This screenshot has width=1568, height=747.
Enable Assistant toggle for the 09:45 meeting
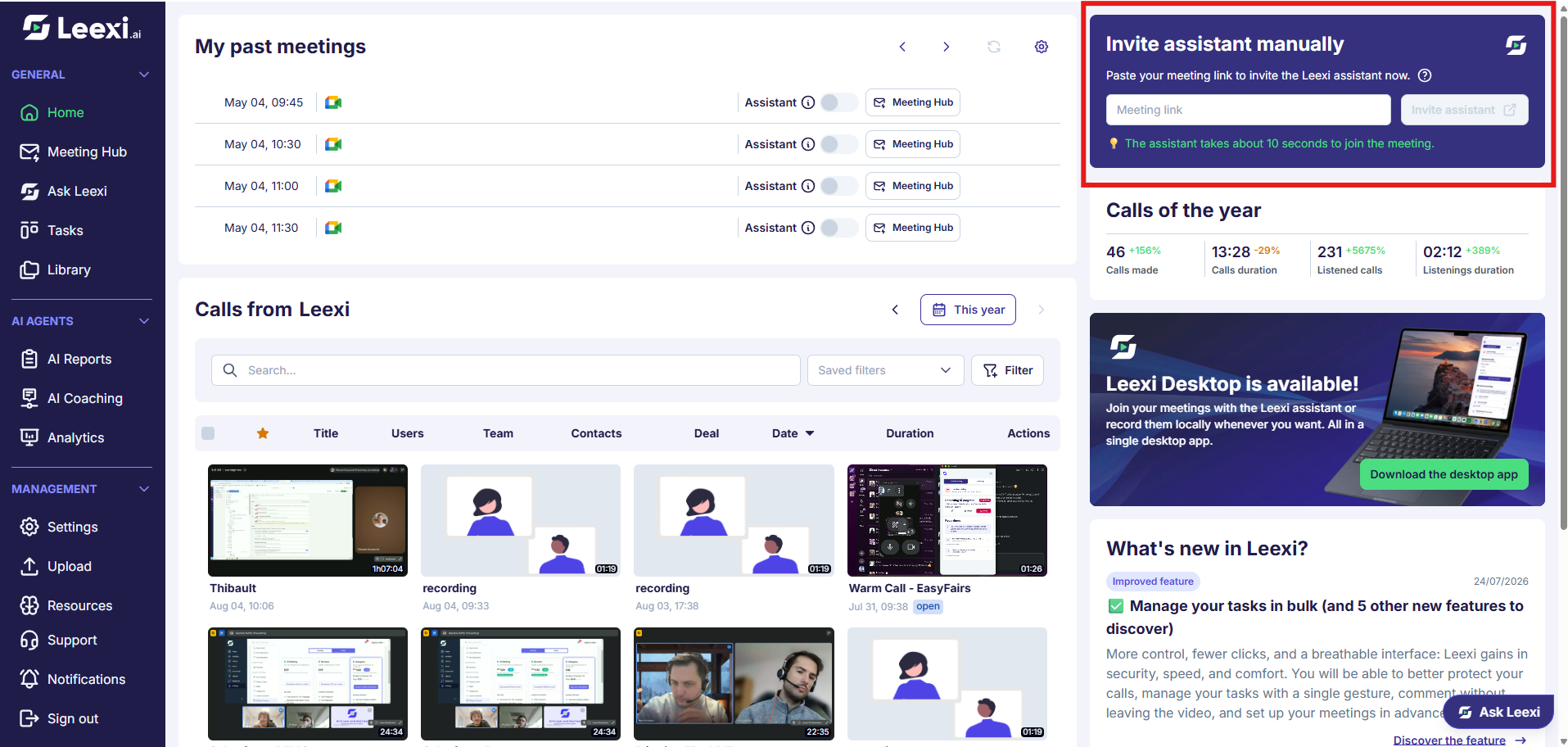(x=838, y=102)
